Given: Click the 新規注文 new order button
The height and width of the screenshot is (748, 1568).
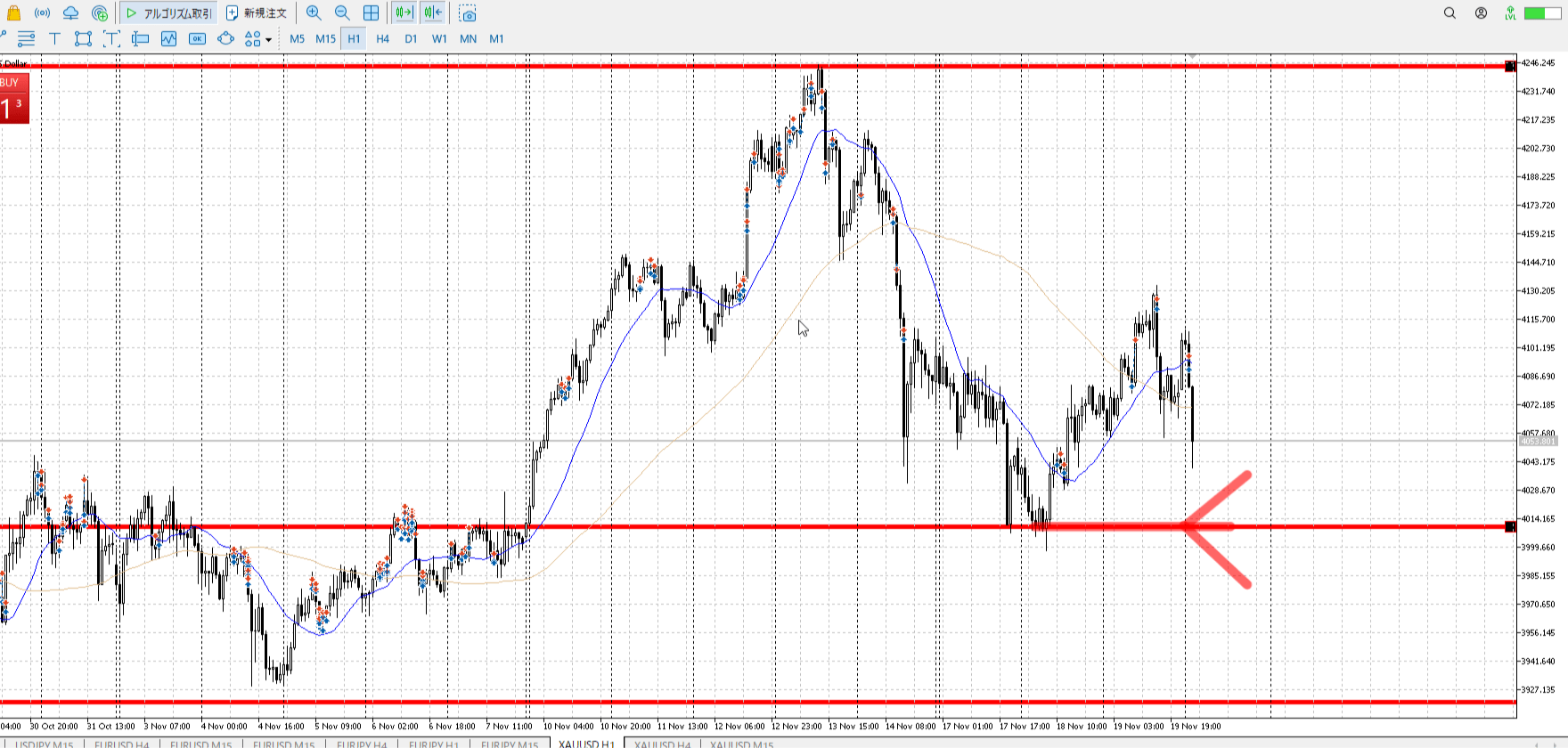Looking at the screenshot, I should (x=257, y=13).
